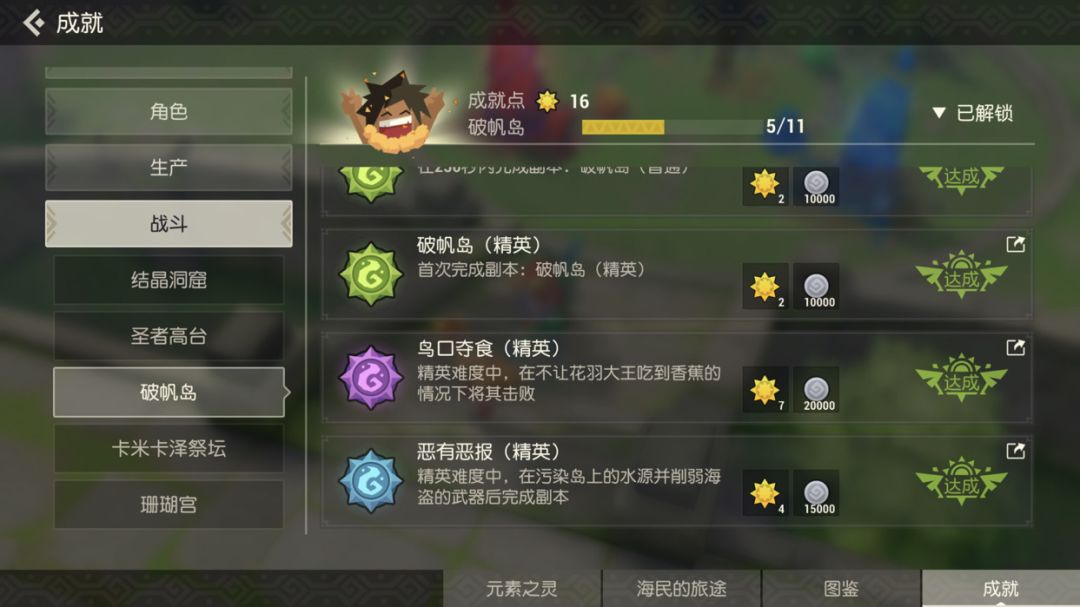Switch to the 图鉴 tab

[841, 588]
